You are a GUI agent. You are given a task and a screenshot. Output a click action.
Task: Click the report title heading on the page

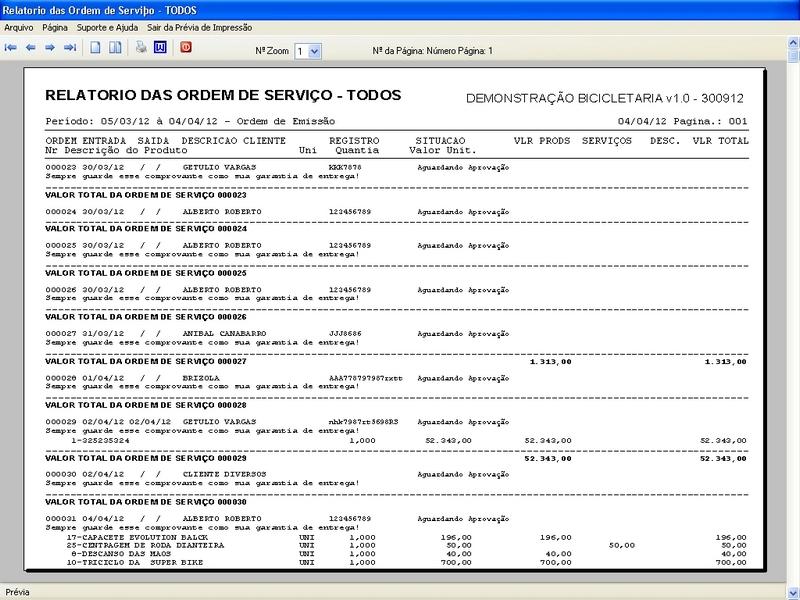[x=224, y=96]
